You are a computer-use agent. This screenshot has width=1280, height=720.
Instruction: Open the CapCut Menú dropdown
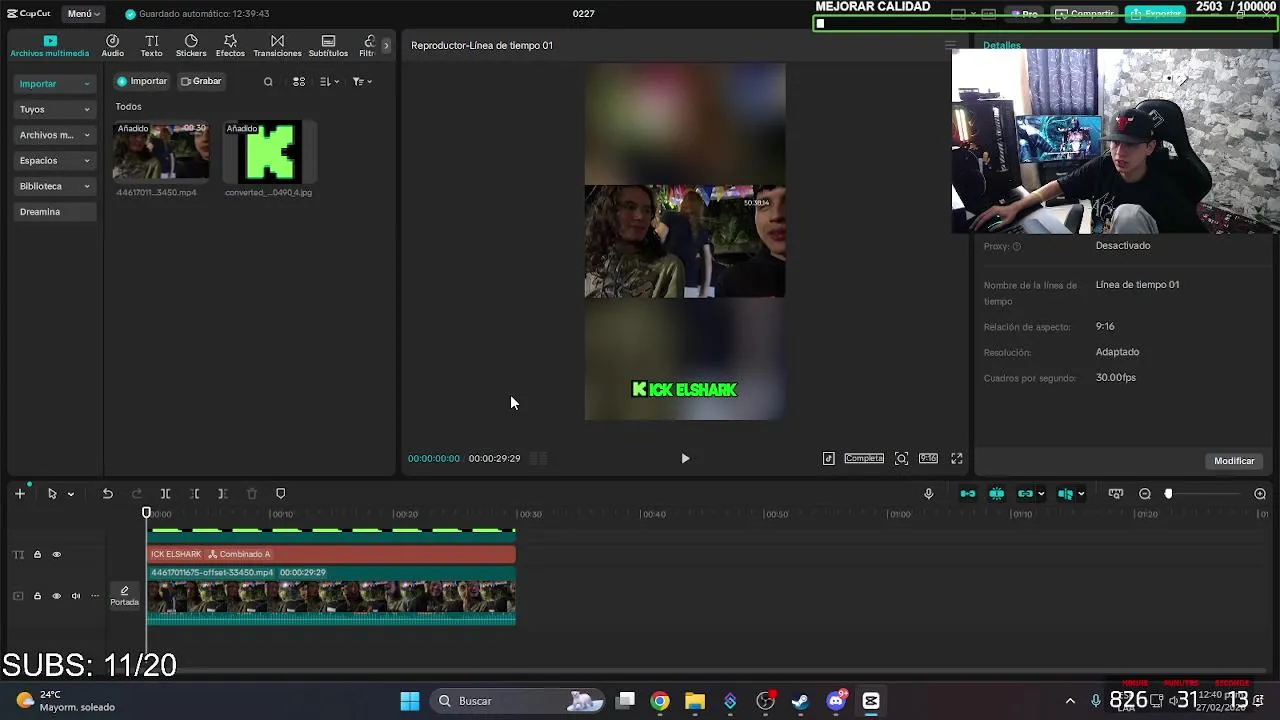pos(84,14)
